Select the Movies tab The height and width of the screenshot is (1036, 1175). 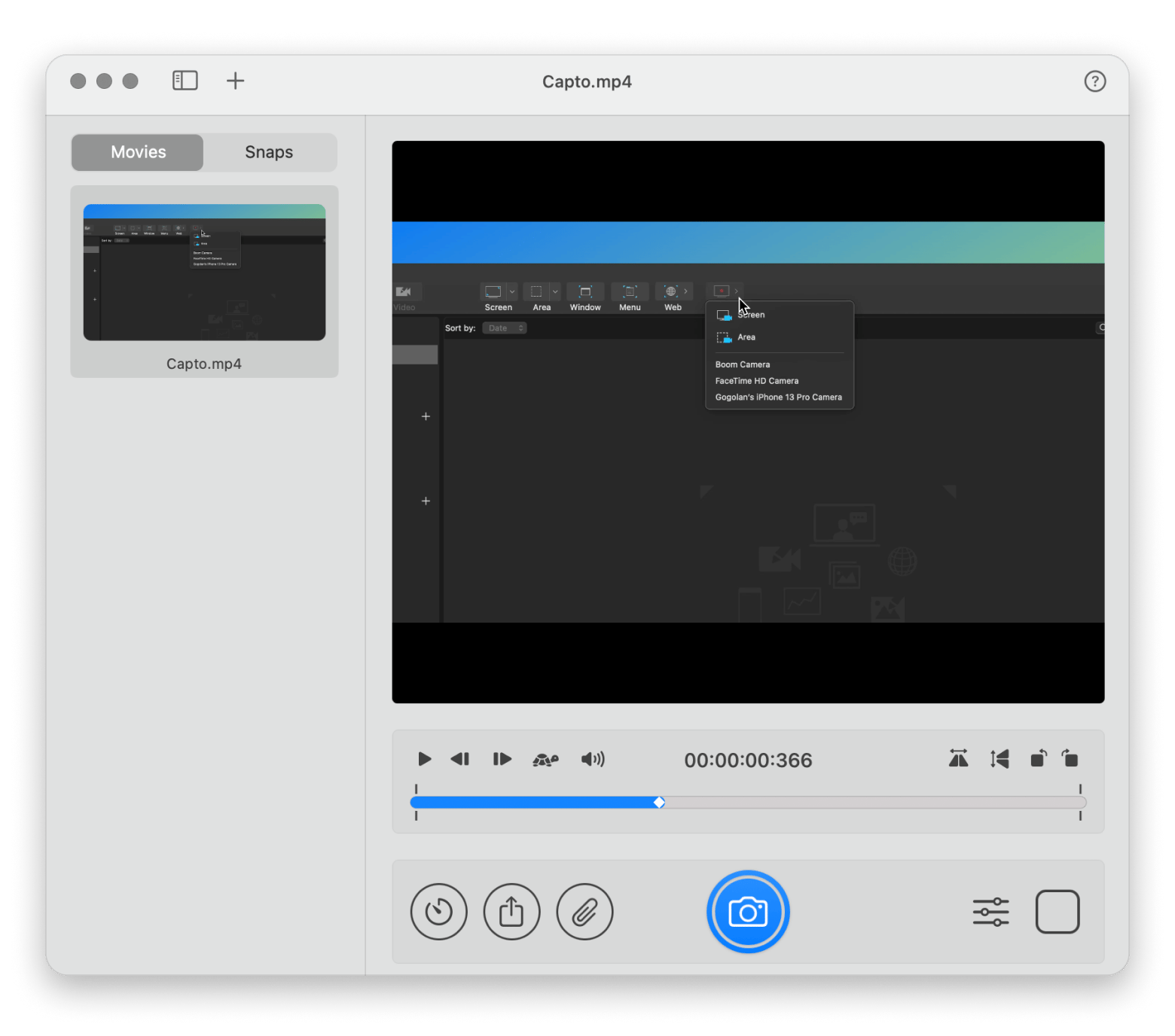pyautogui.click(x=138, y=152)
